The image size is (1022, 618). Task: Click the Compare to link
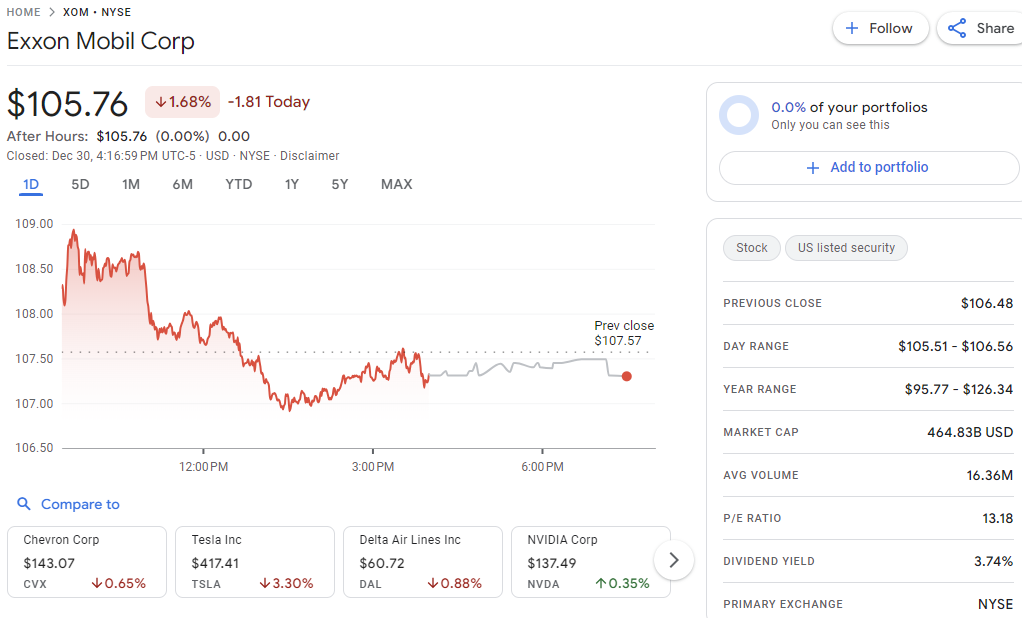pyautogui.click(x=80, y=504)
